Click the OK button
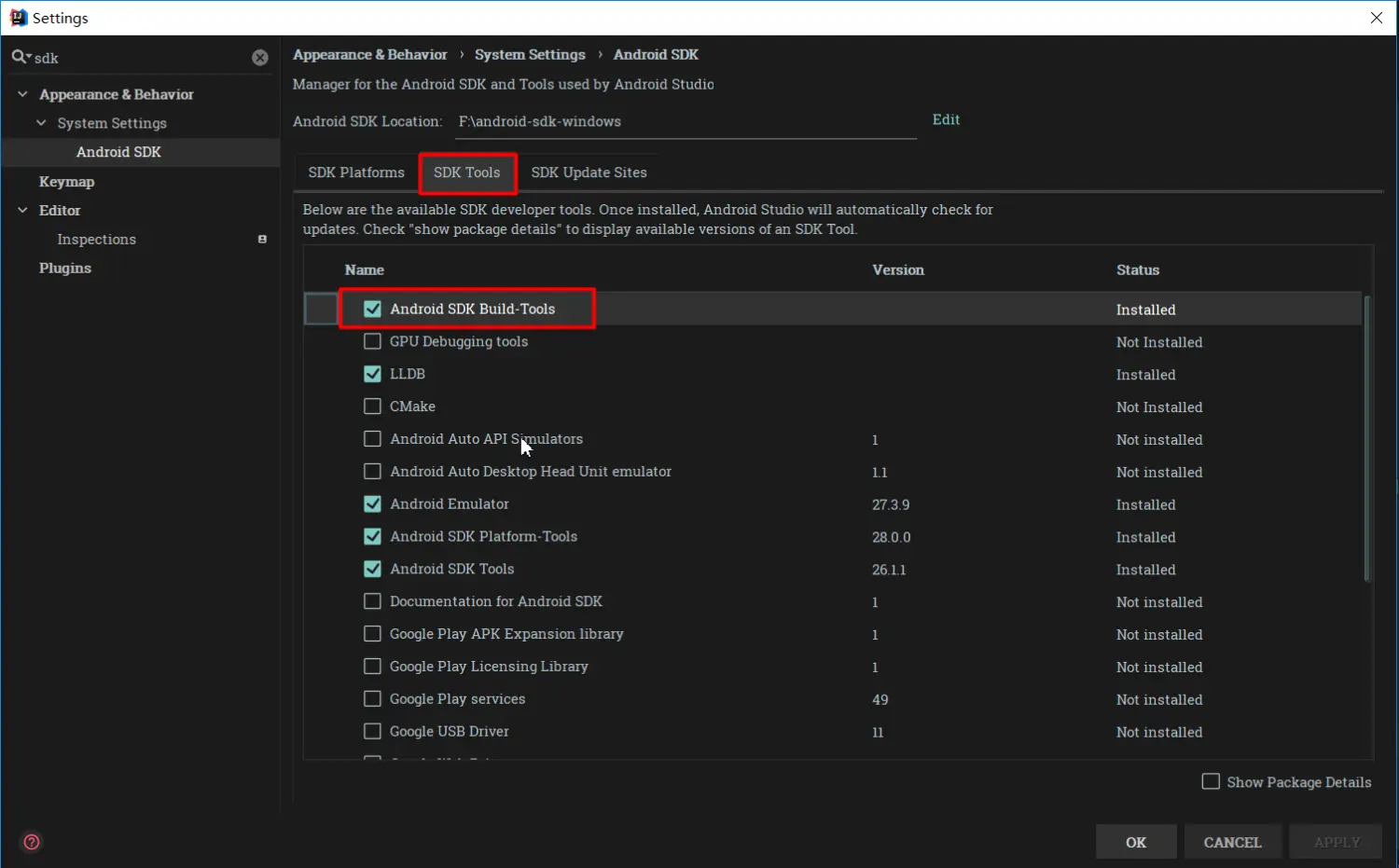This screenshot has width=1399, height=868. pyautogui.click(x=1136, y=842)
